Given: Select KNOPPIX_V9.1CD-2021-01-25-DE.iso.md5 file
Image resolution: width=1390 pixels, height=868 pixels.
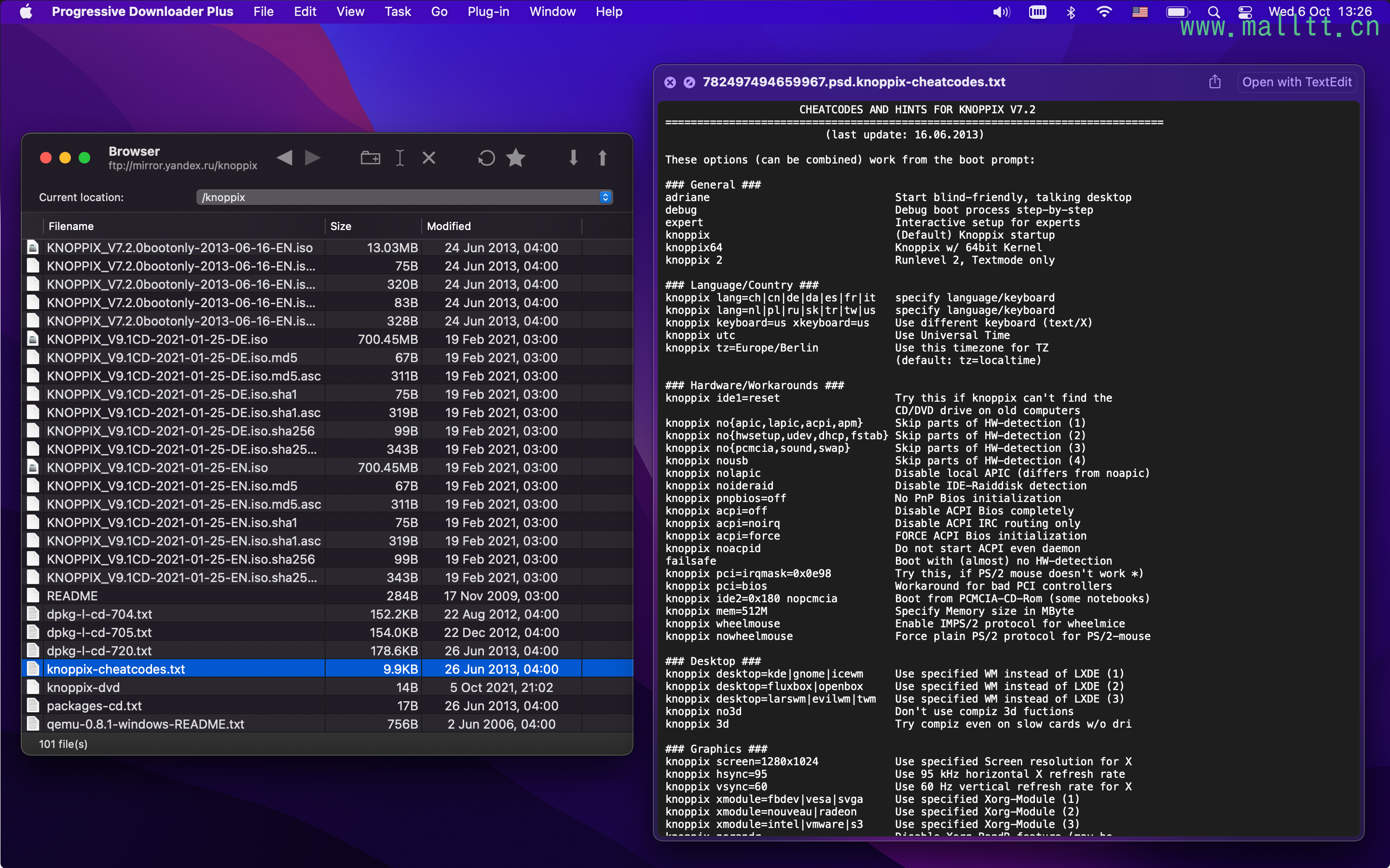Looking at the screenshot, I should (x=328, y=358).
